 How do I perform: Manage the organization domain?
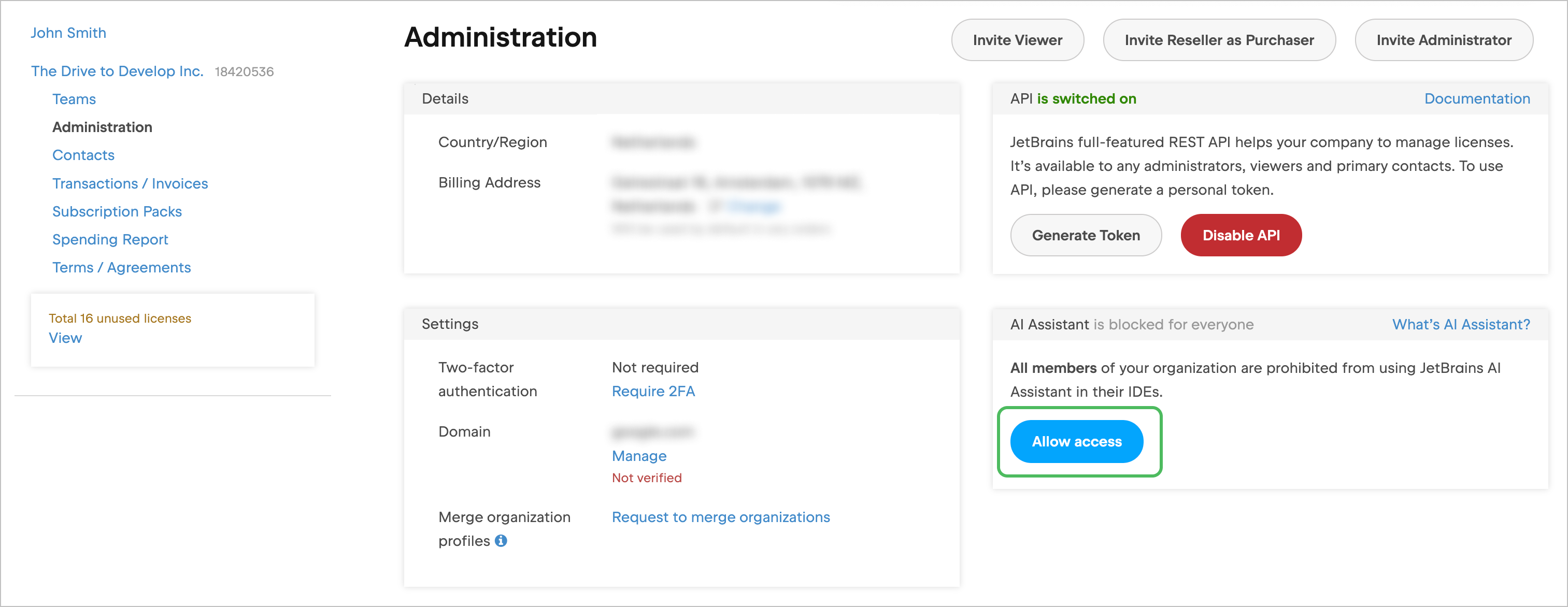pyautogui.click(x=638, y=456)
